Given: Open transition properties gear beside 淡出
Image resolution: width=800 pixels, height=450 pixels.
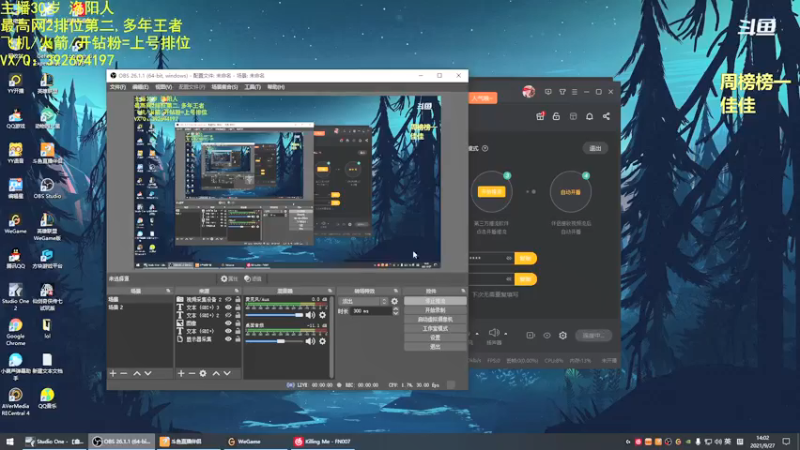Looking at the screenshot, I should pyautogui.click(x=394, y=302).
